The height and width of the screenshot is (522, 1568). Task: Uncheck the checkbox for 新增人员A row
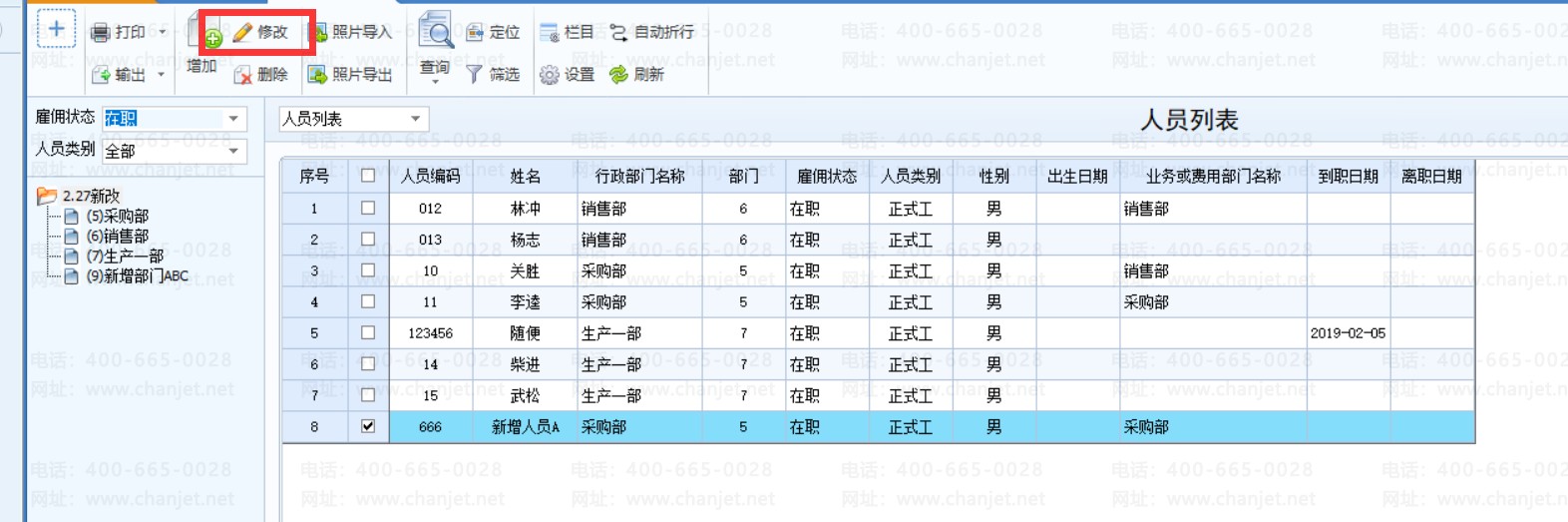368,426
